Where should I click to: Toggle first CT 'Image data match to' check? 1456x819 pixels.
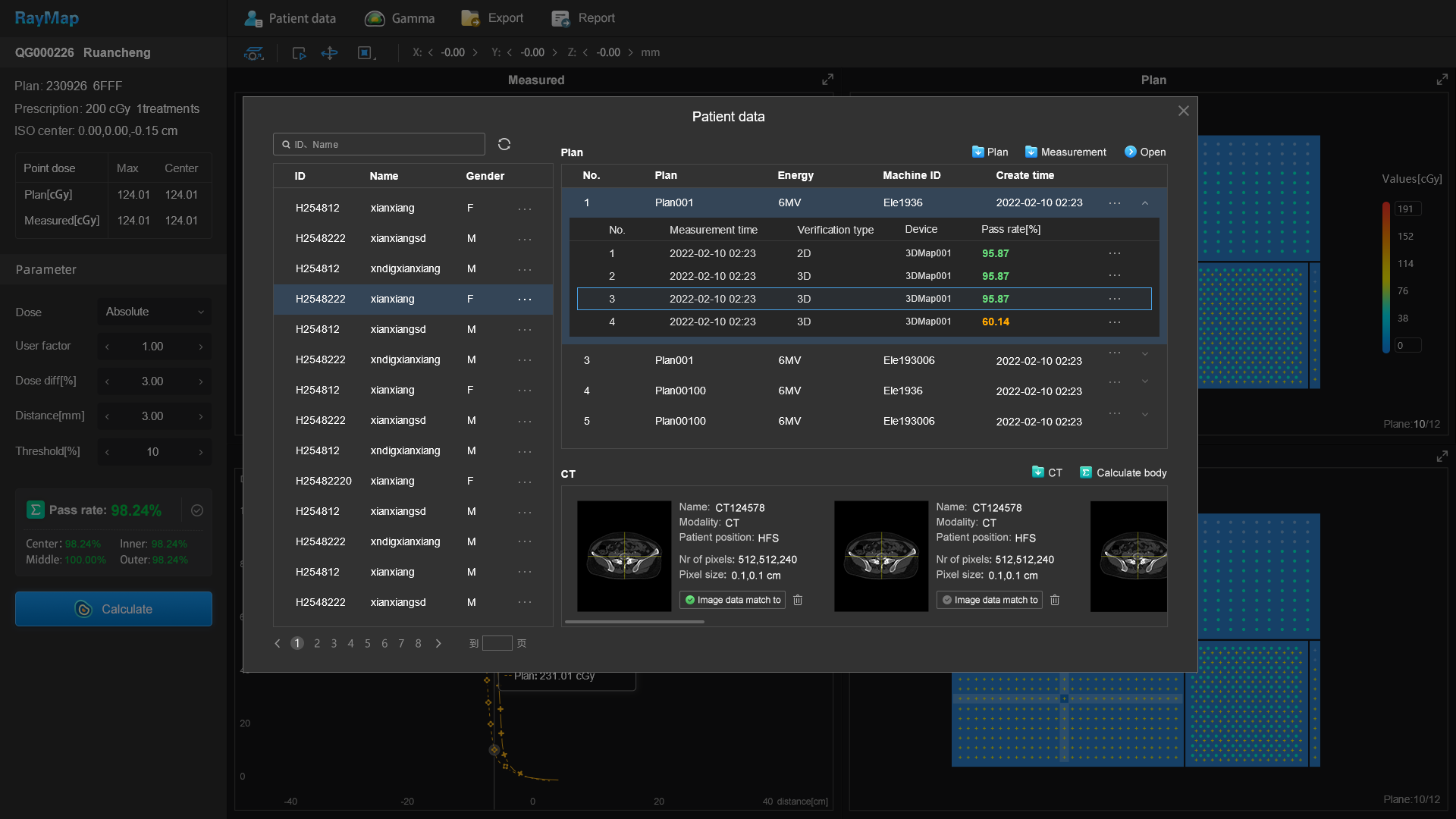tap(690, 600)
